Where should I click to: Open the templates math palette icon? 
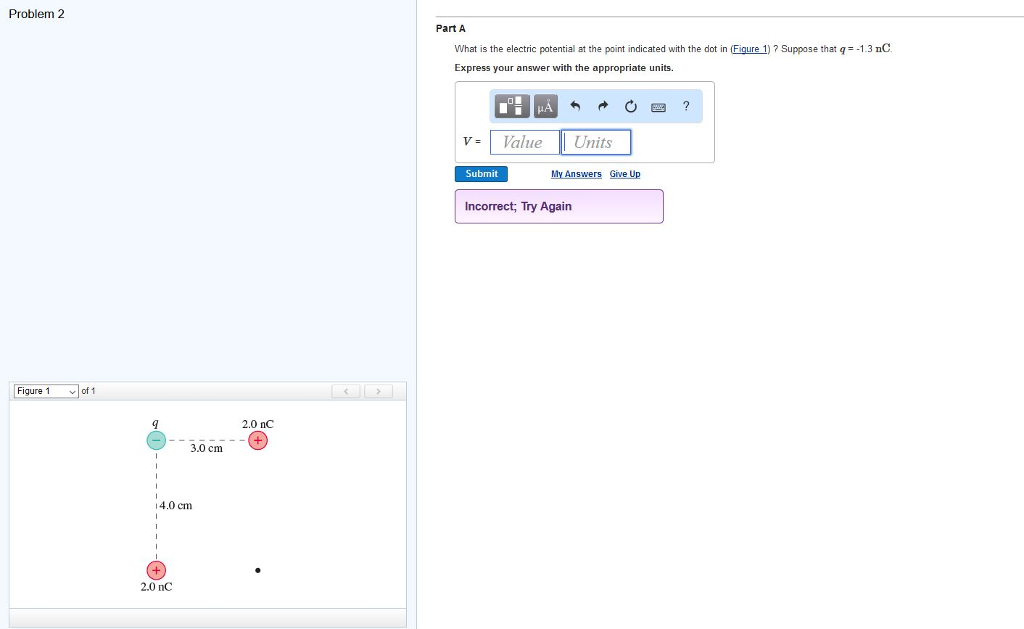512,106
